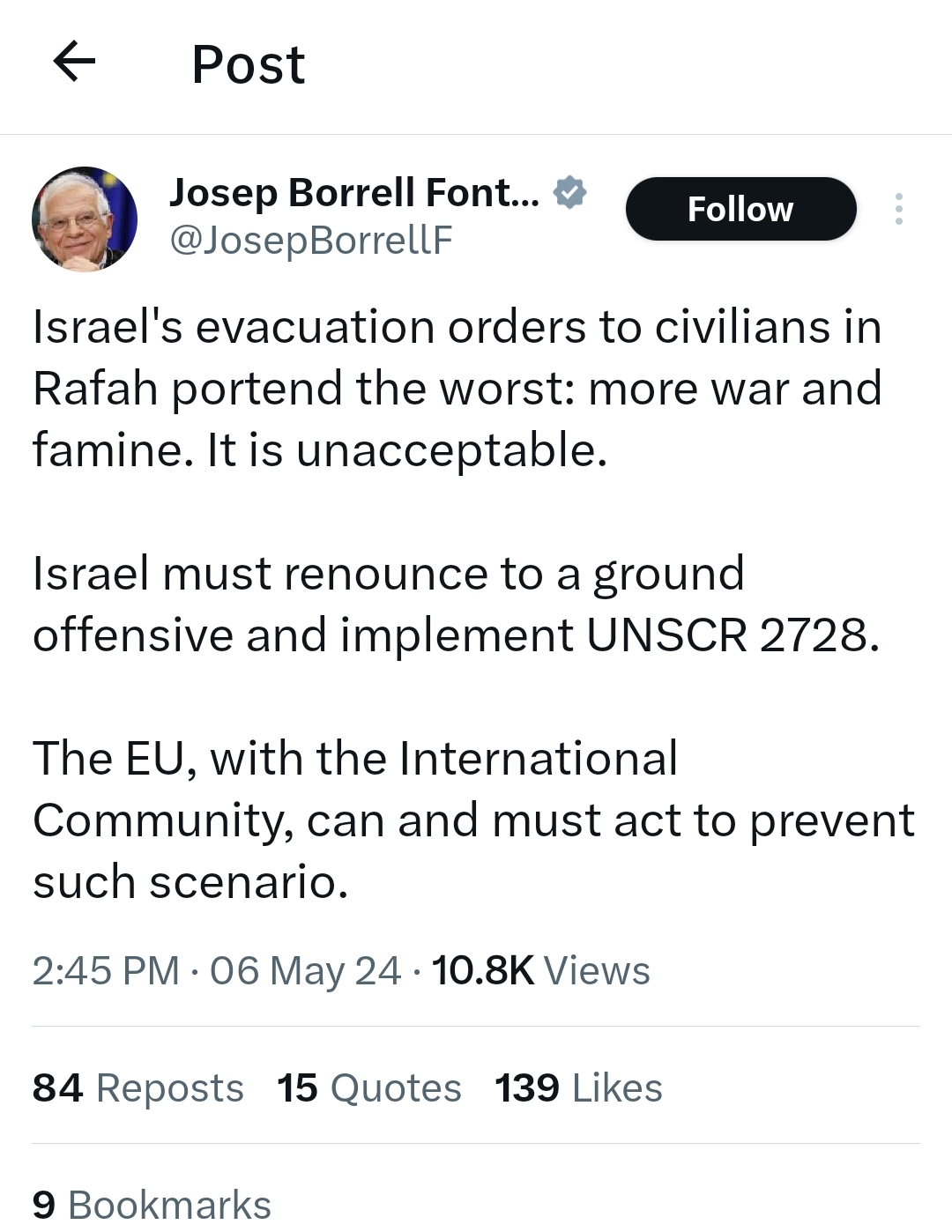Tap the Post header title
952x1232 pixels.
point(249,64)
